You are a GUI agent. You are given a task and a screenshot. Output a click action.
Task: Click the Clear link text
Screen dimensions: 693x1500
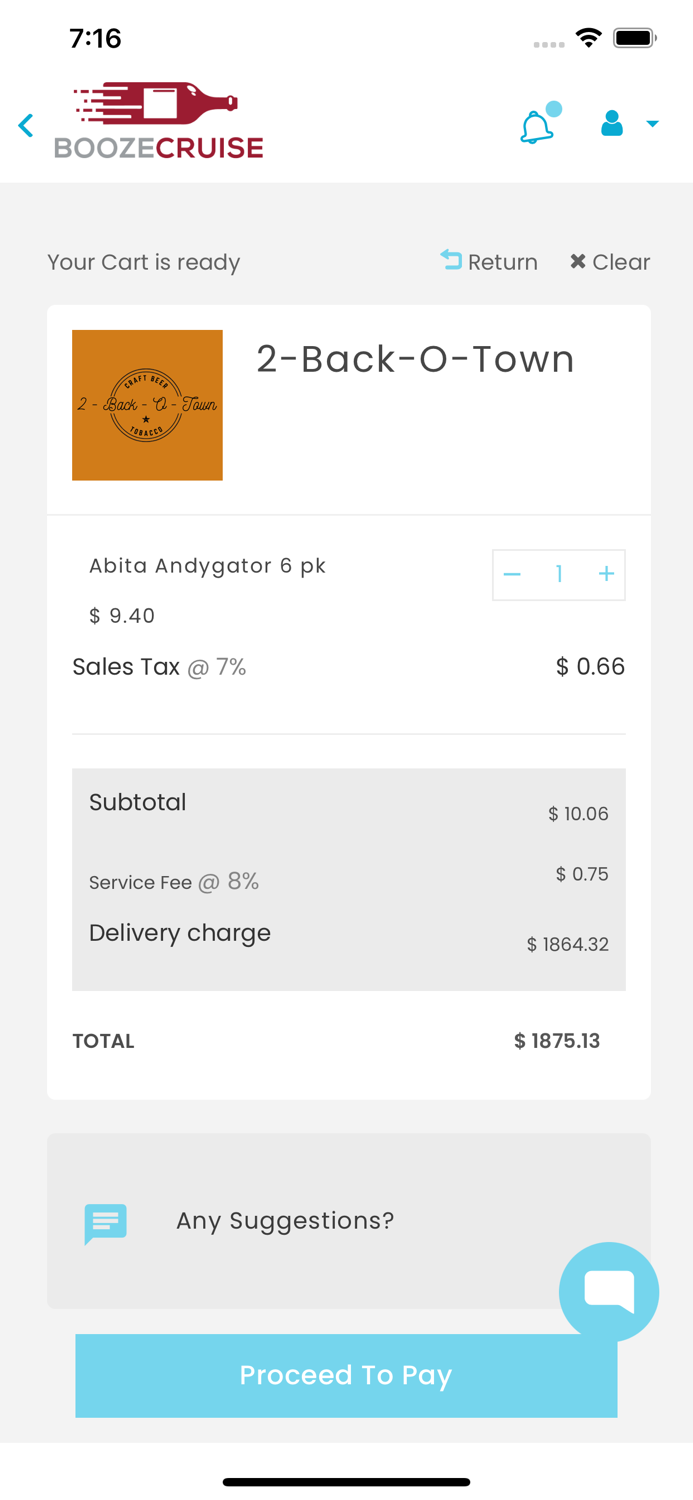[x=620, y=261]
